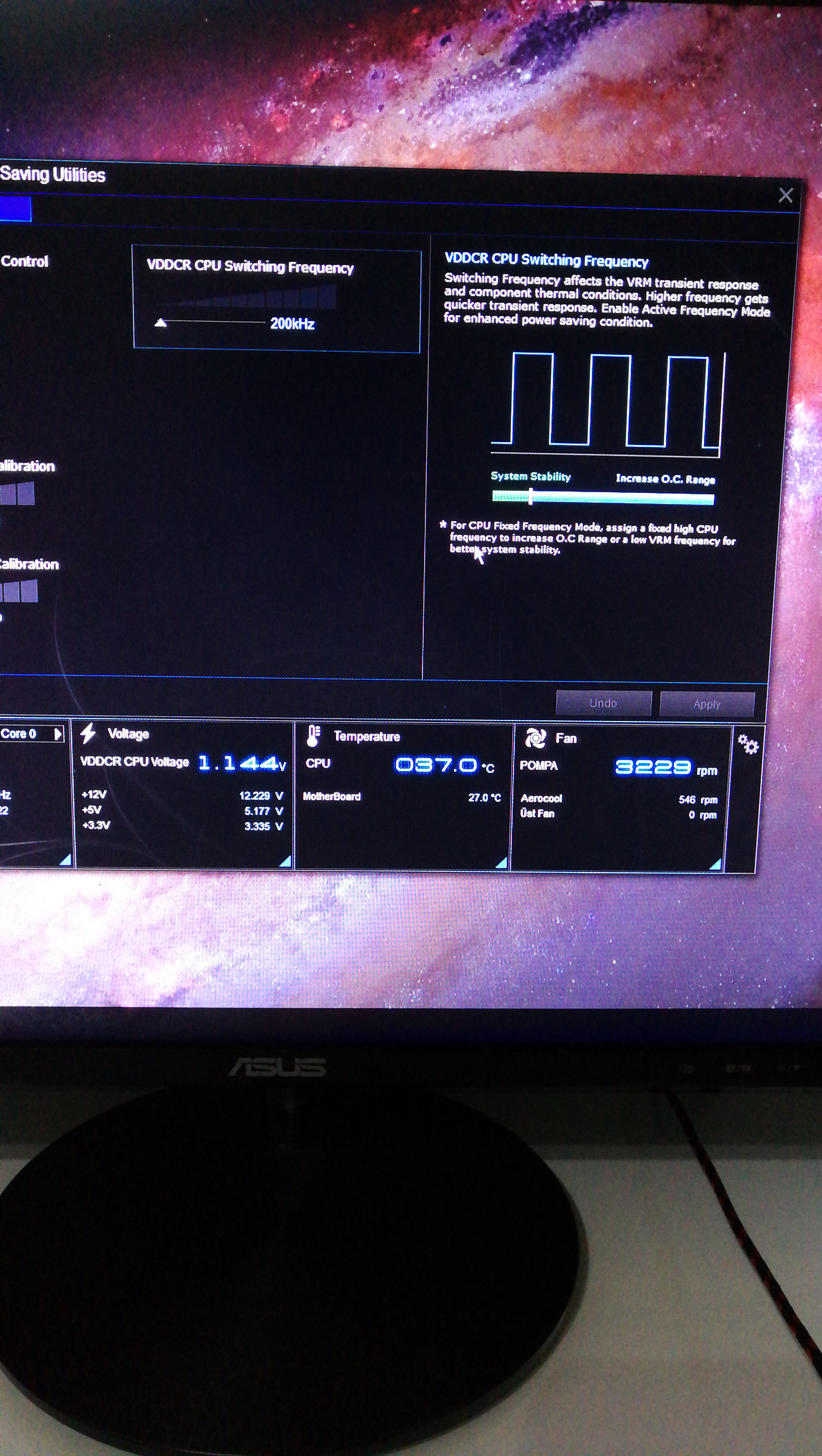Click the System Stability range indicator bar

tap(603, 498)
